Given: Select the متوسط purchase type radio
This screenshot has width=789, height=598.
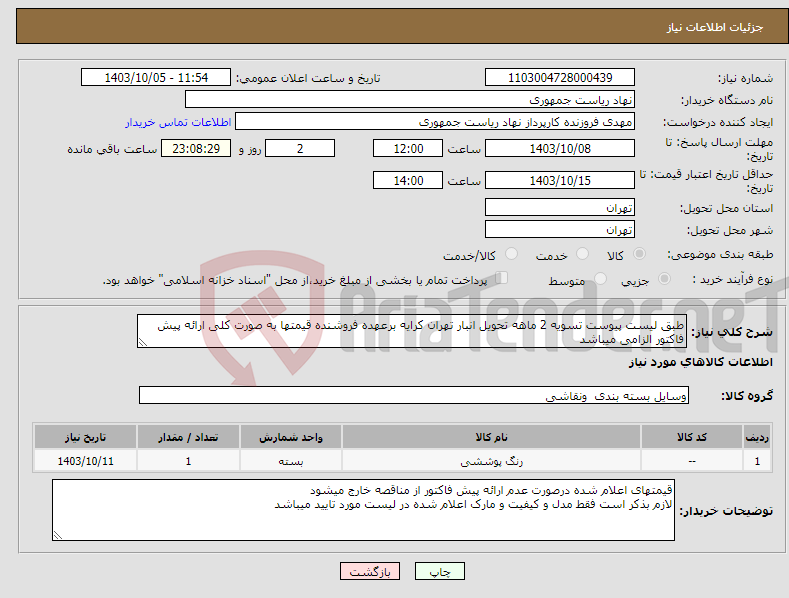Looking at the screenshot, I should click(x=600, y=278).
